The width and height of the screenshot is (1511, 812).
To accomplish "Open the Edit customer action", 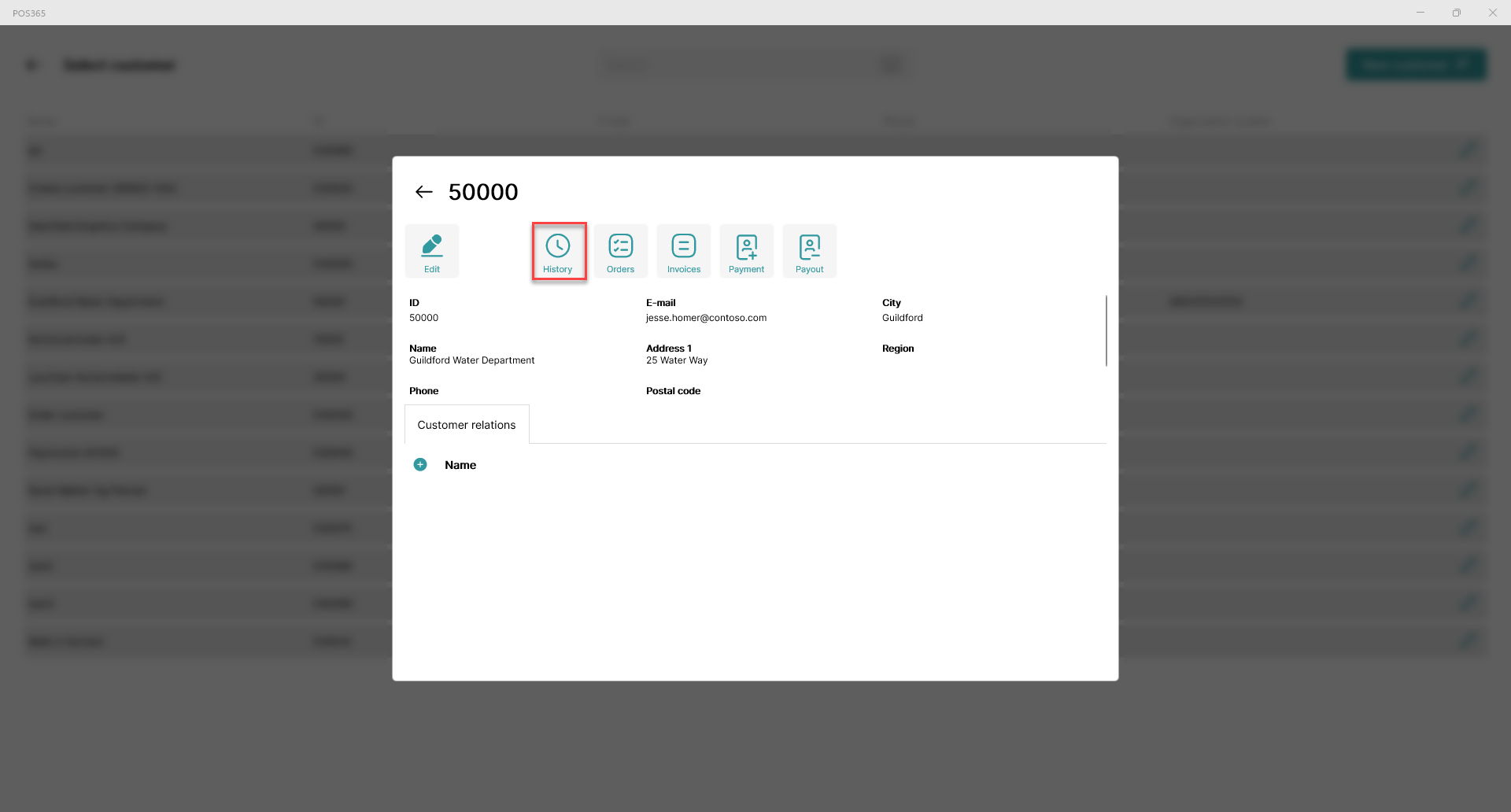I will point(432,252).
